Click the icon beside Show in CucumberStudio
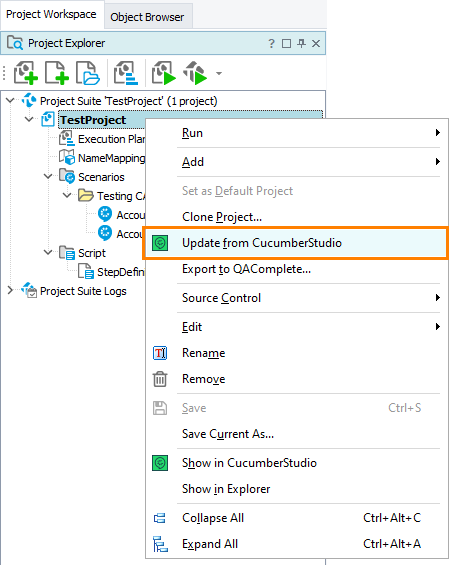449x565 pixels. [160, 463]
